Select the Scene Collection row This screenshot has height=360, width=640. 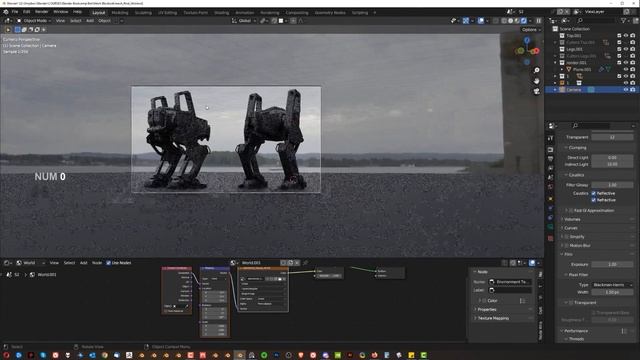[x=574, y=29]
